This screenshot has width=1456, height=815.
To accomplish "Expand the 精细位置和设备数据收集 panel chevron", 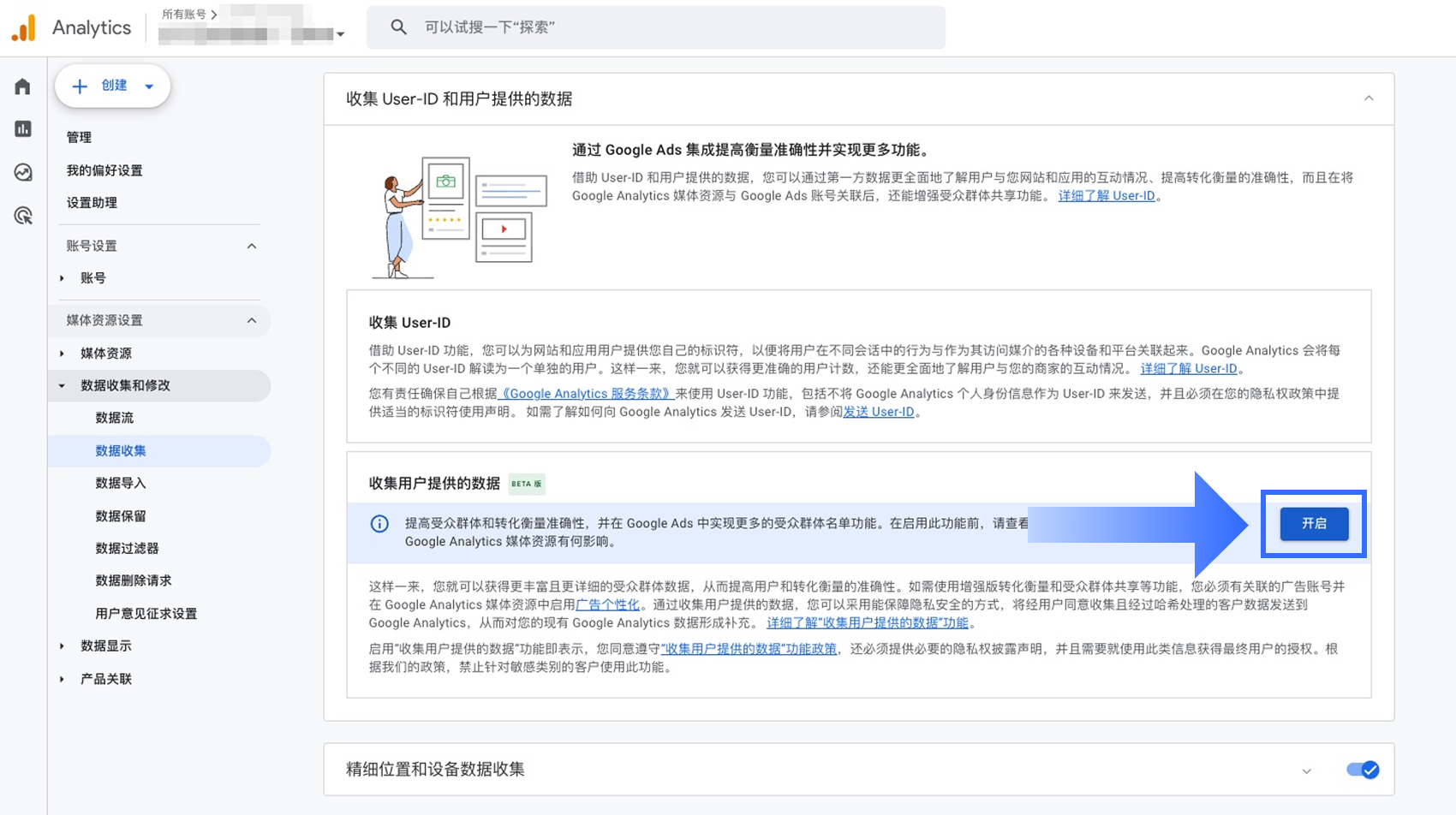I will 1307,770.
